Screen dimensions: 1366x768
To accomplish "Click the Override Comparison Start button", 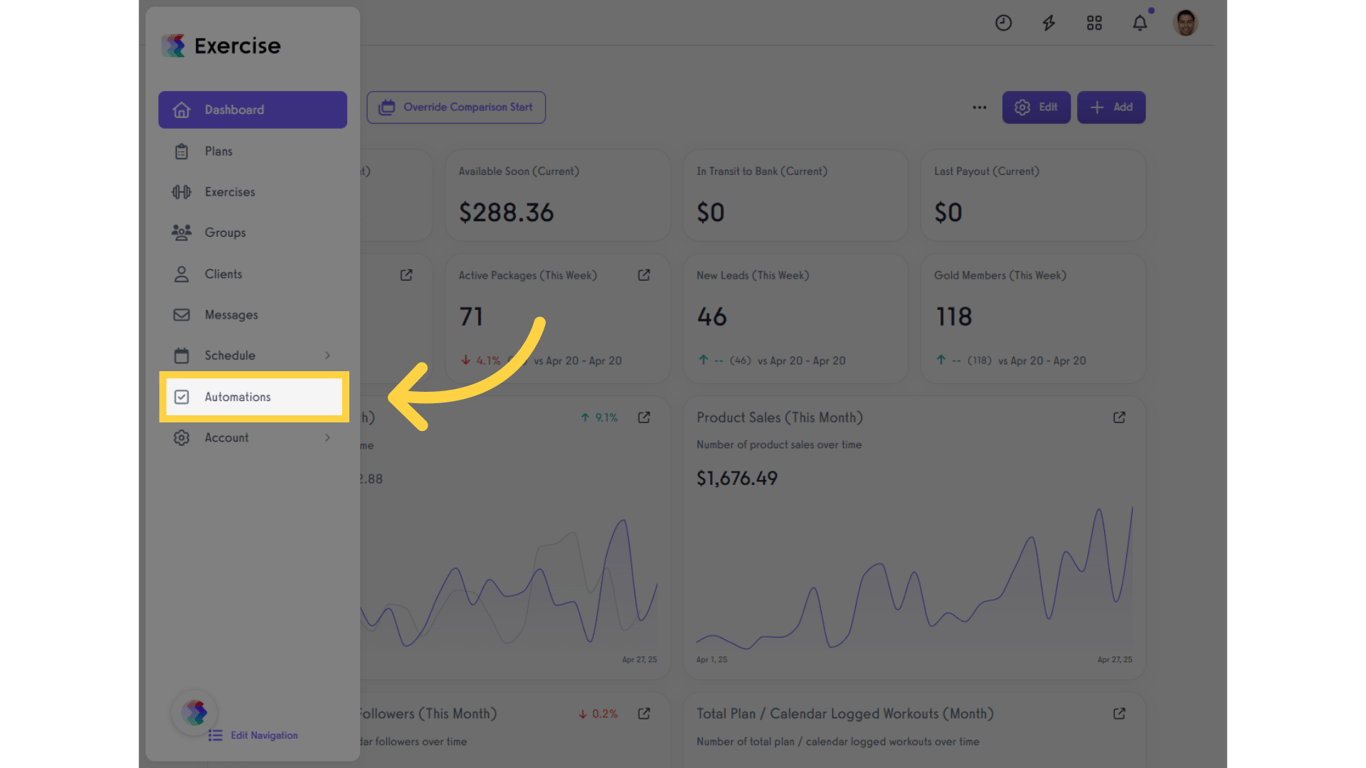I will point(456,107).
